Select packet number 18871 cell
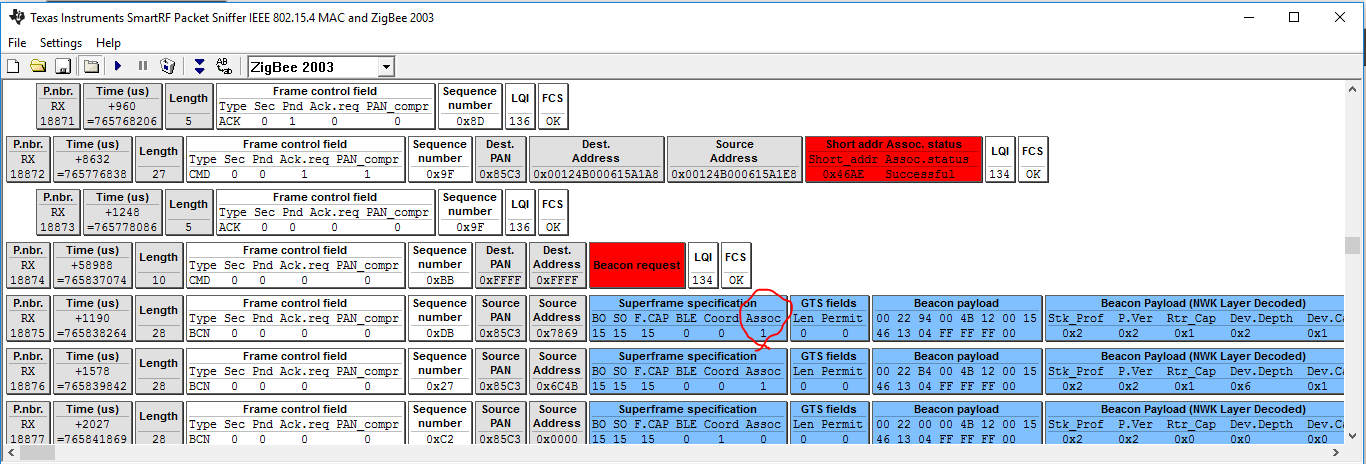 coord(58,106)
